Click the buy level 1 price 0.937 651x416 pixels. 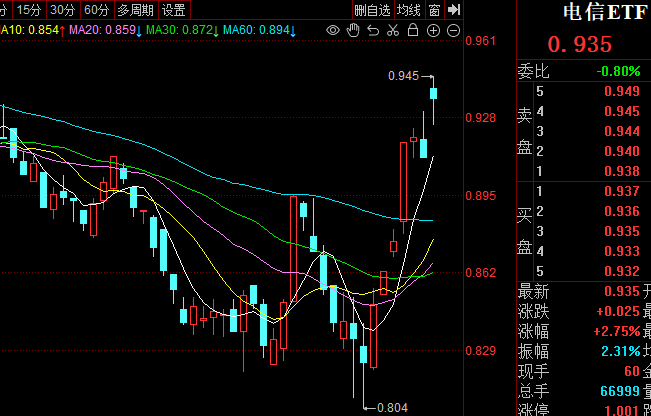click(621, 191)
